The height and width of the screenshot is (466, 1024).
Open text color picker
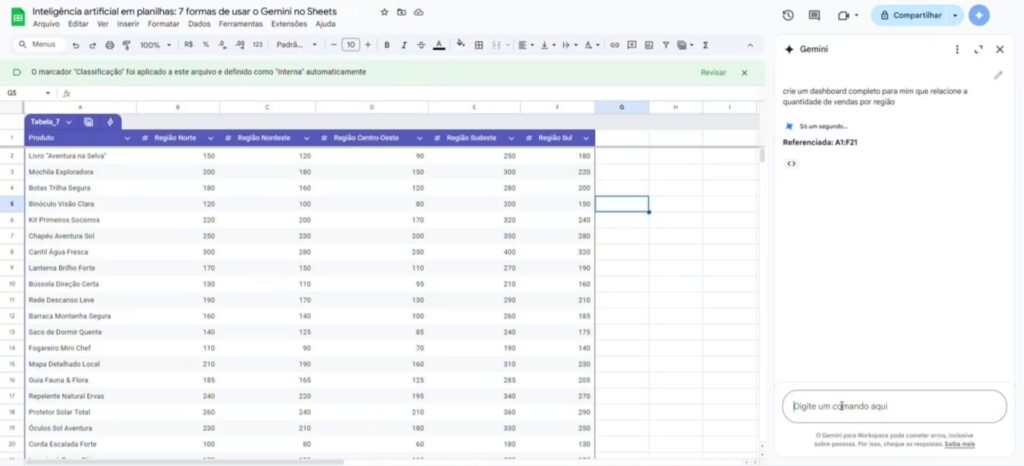pos(439,45)
